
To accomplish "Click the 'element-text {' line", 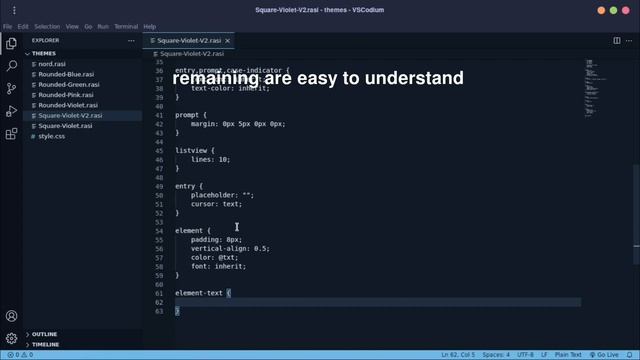I will click(x=203, y=293).
